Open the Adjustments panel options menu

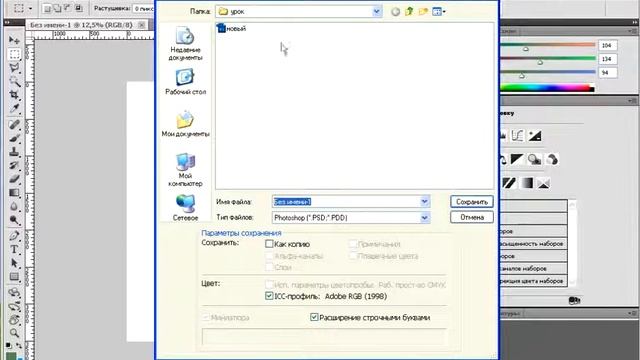tap(632, 100)
